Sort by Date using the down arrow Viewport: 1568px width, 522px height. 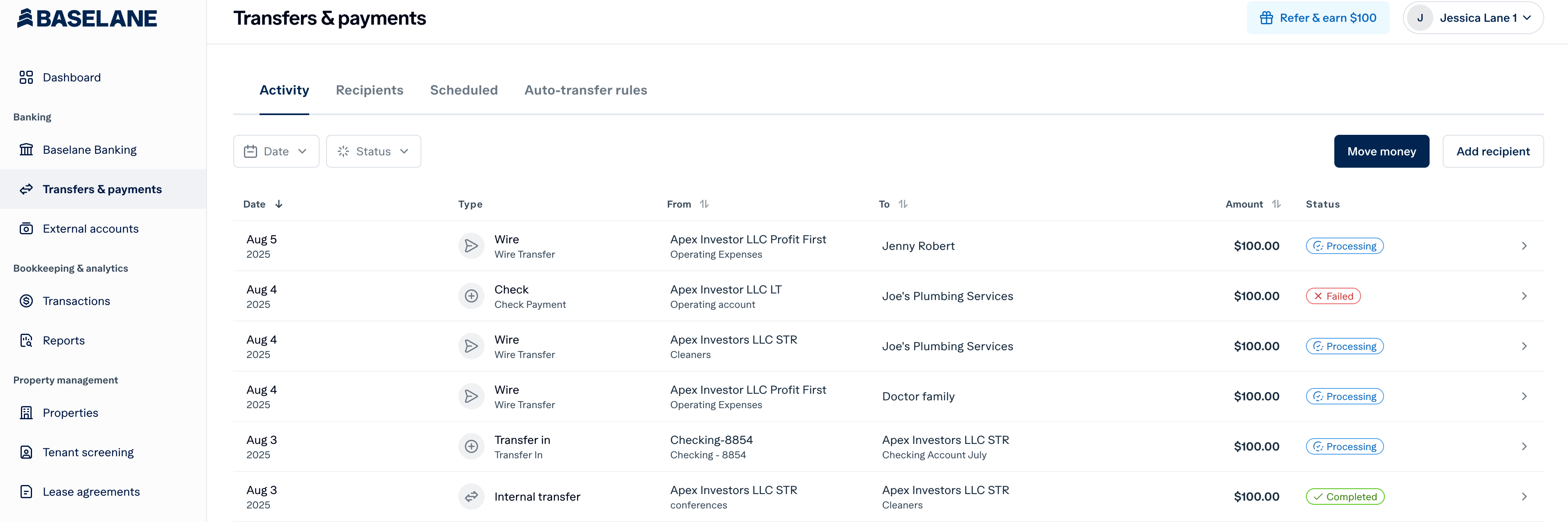(279, 204)
